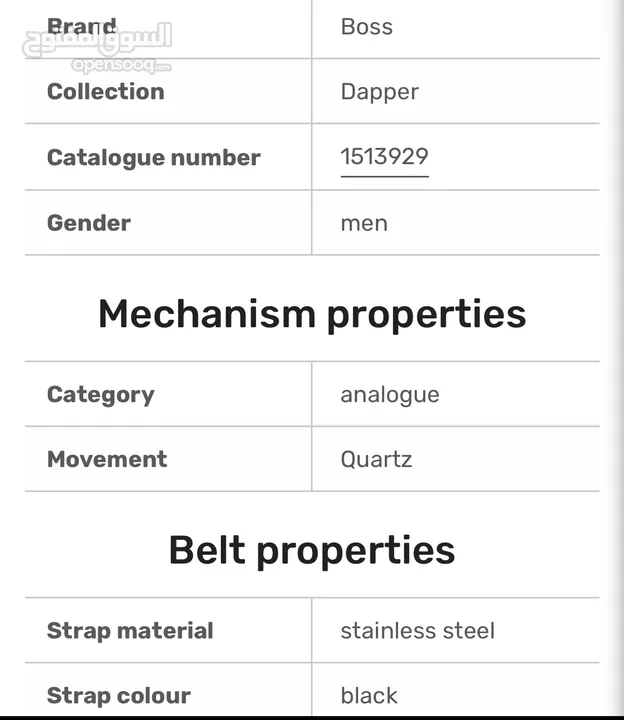This screenshot has height=720, width=624.
Task: Select the Dapper collection value
Action: click(379, 92)
